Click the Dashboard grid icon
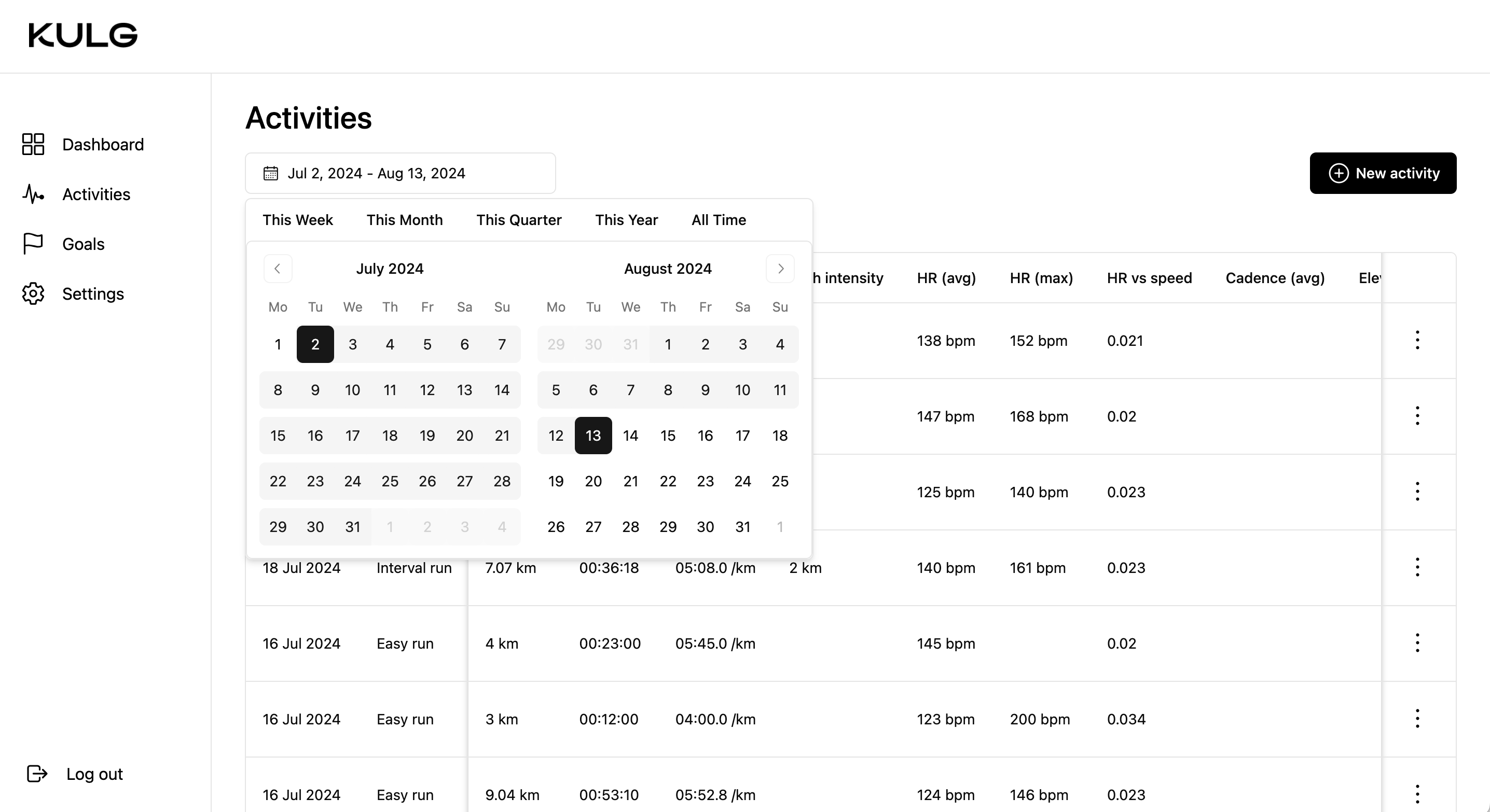Screen dimensions: 1490x812 [x=33, y=145]
